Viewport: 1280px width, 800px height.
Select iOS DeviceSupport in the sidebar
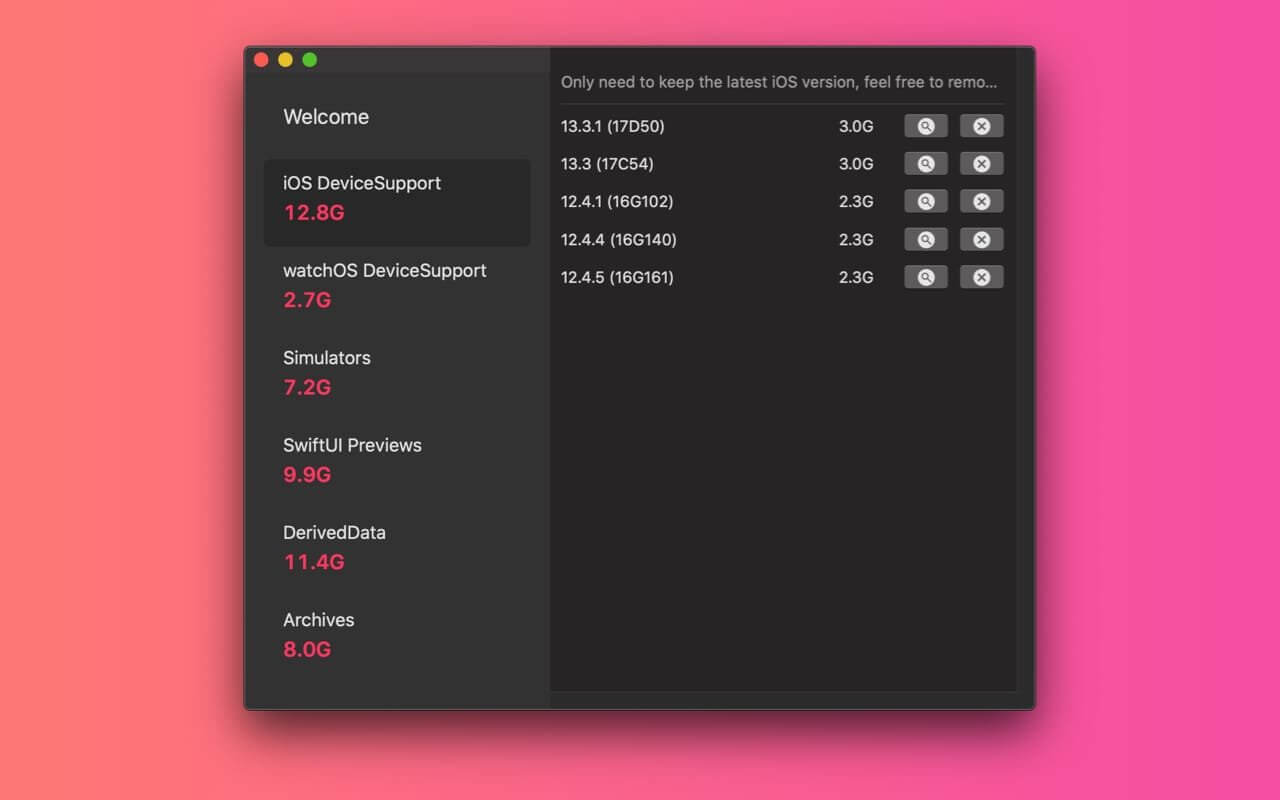(x=397, y=202)
